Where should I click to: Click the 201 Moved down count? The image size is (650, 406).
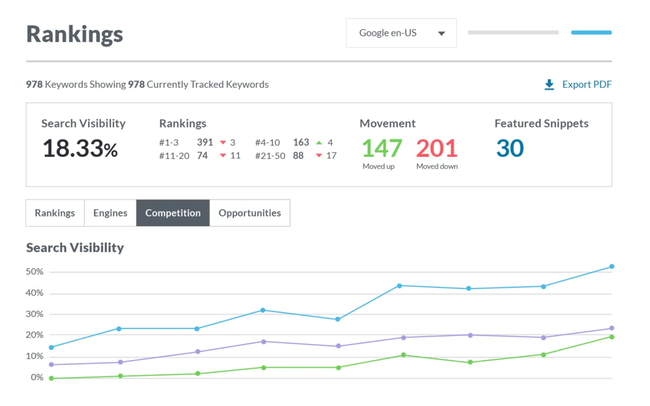click(x=436, y=148)
